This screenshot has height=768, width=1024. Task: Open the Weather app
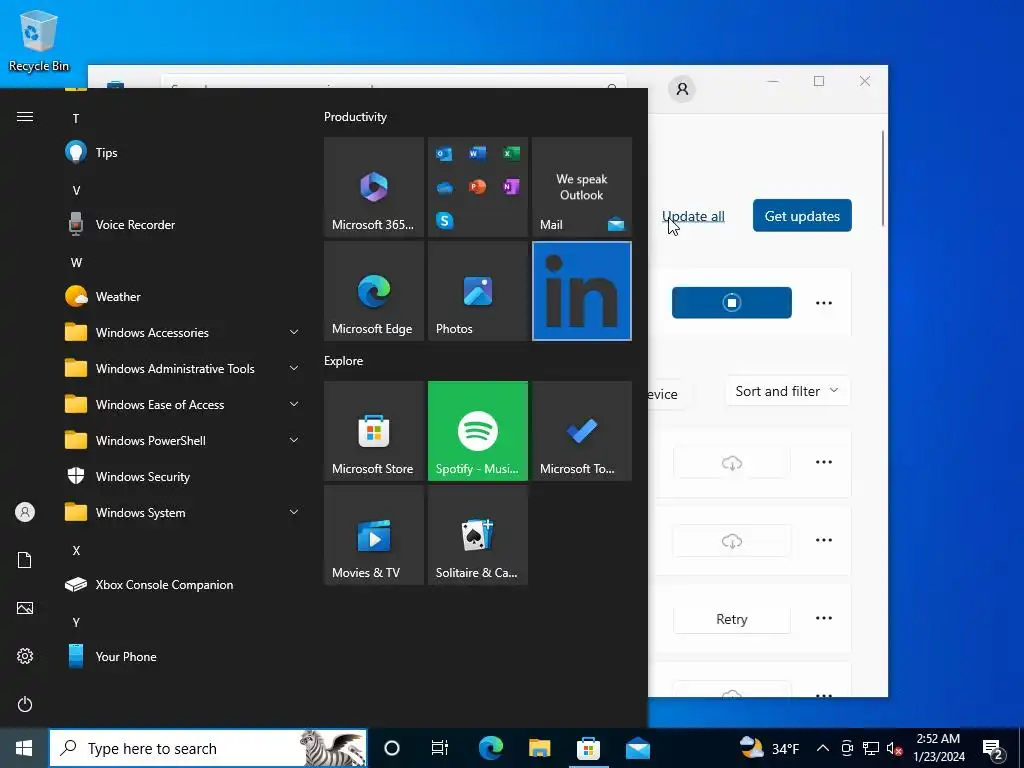pyautogui.click(x=183, y=296)
